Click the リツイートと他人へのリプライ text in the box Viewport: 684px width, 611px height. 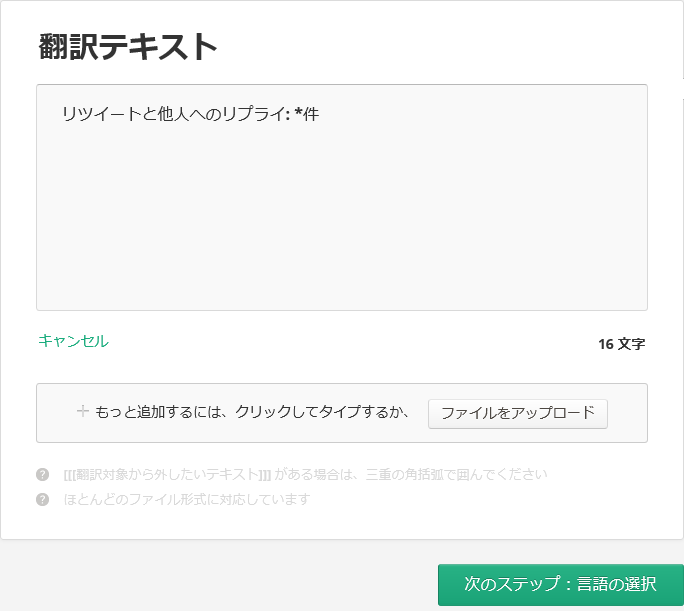click(x=170, y=114)
